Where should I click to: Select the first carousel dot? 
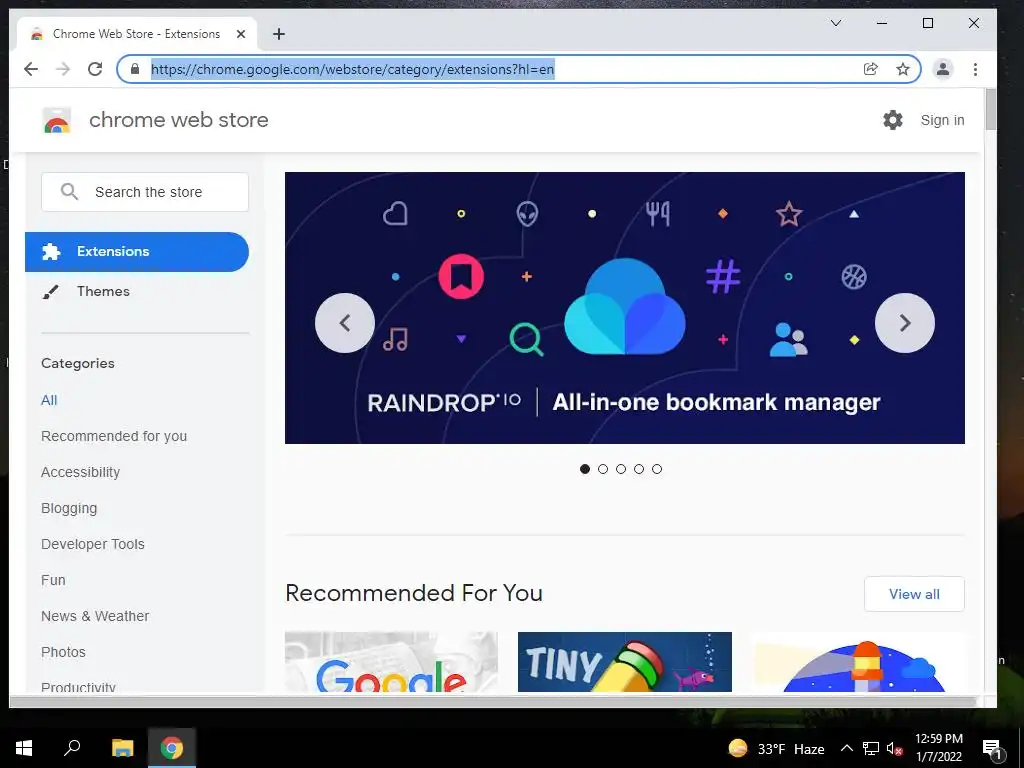point(584,469)
